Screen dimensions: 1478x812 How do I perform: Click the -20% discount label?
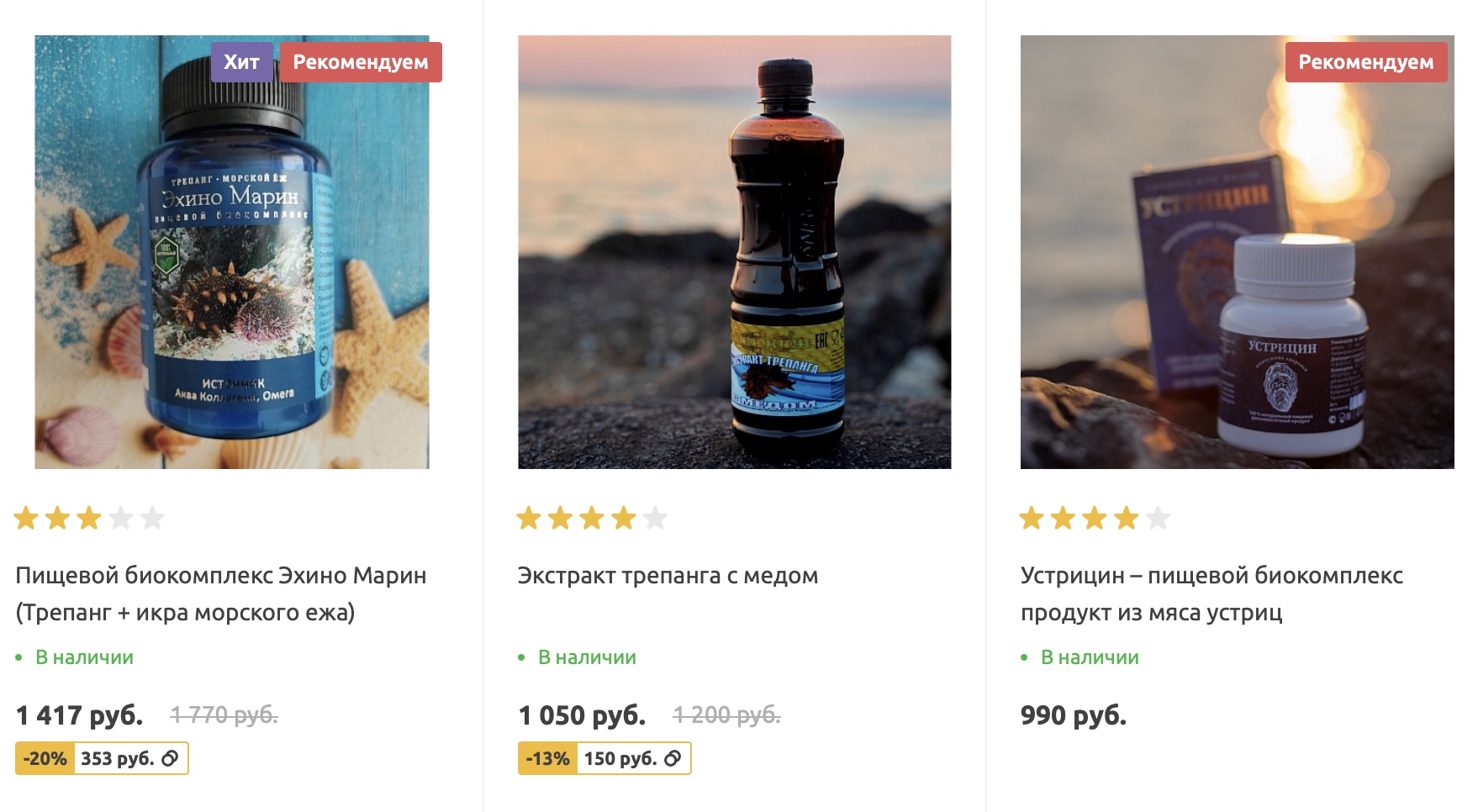tap(45, 759)
